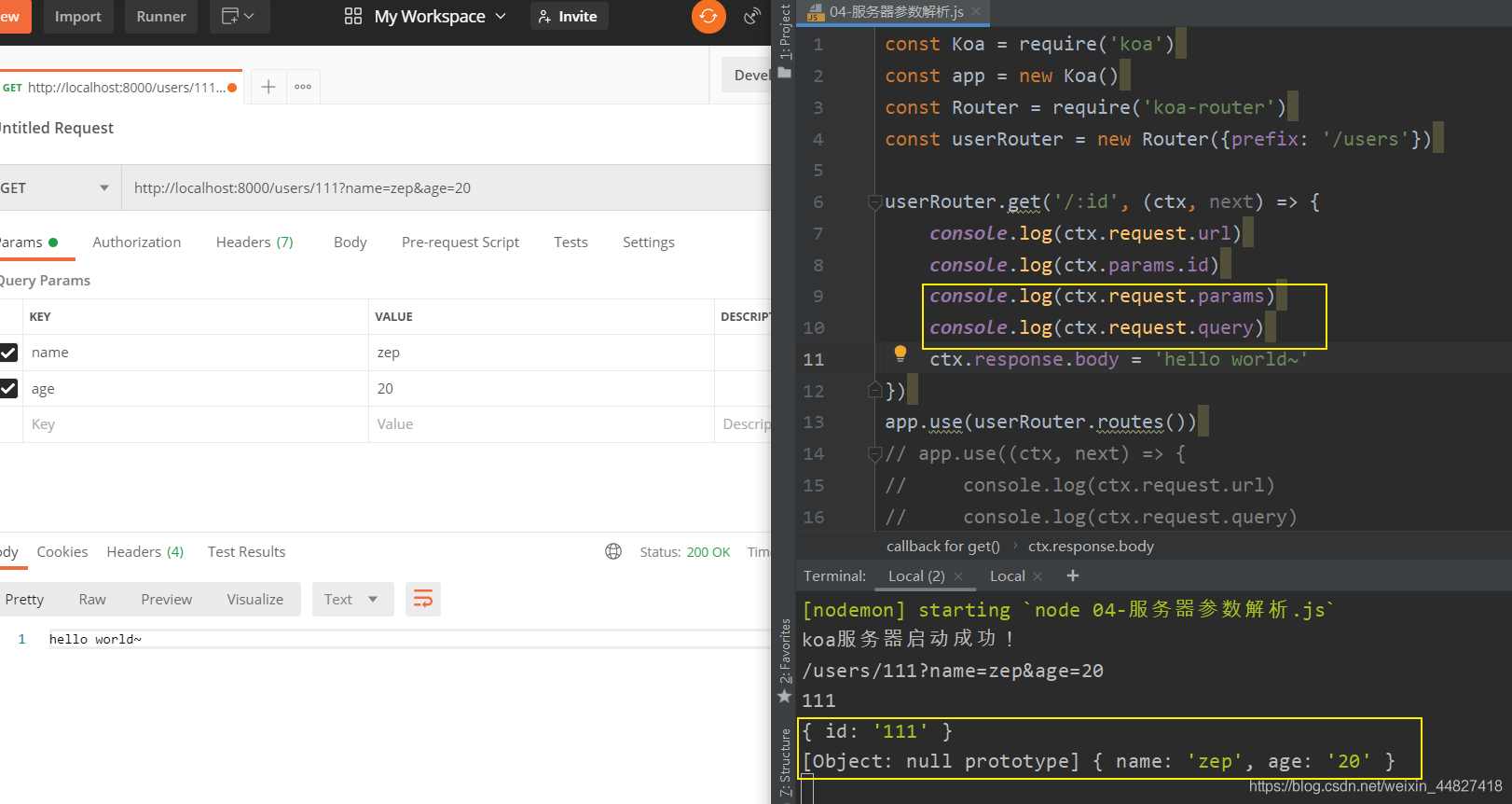The width and height of the screenshot is (1512, 804).
Task: Open the Structure side panel
Action: point(785,763)
